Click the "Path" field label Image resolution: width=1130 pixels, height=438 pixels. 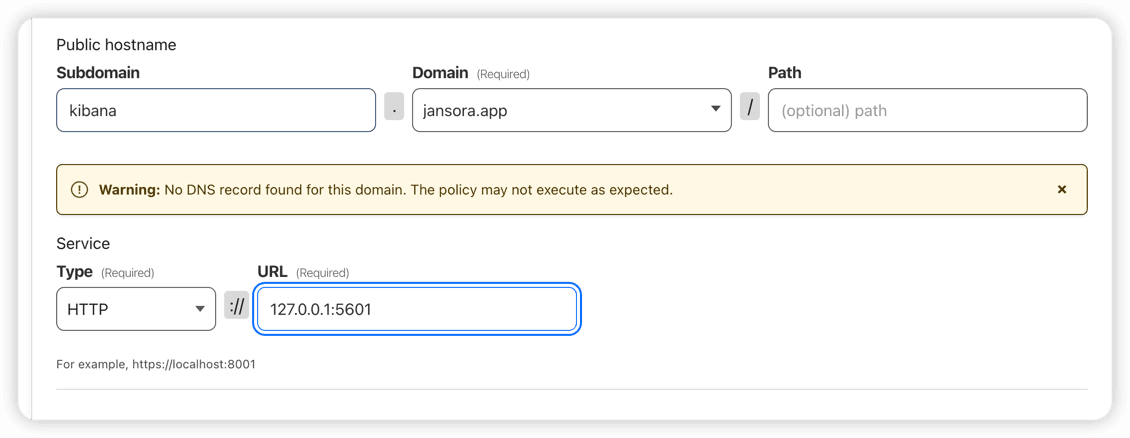tap(785, 73)
